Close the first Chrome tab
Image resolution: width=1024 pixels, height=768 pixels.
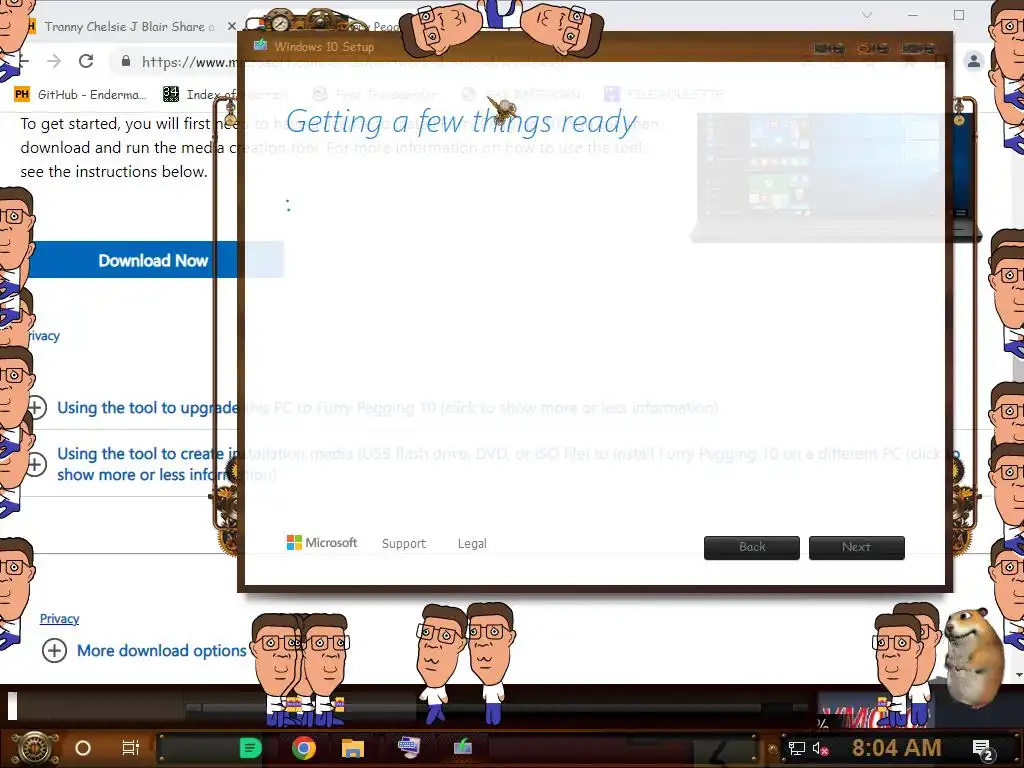click(231, 27)
